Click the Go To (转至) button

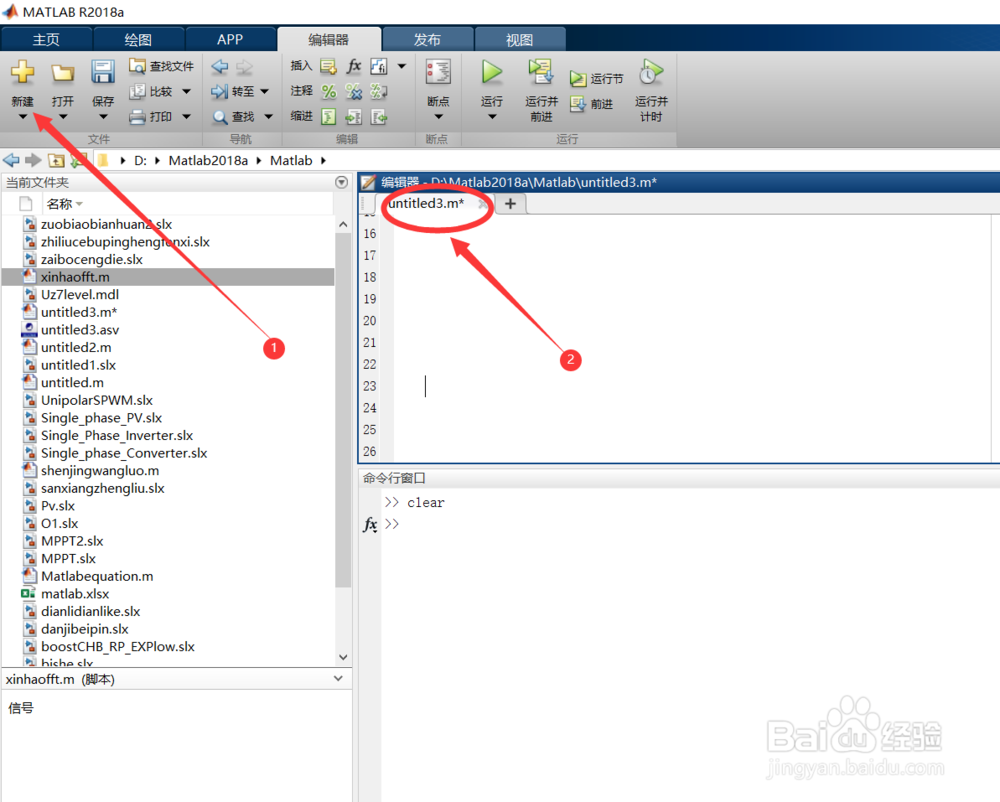pyautogui.click(x=233, y=92)
